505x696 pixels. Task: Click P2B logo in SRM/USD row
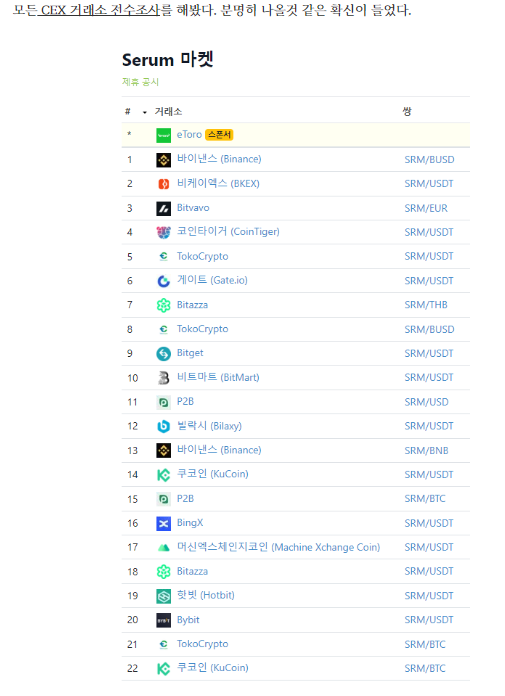tap(163, 402)
